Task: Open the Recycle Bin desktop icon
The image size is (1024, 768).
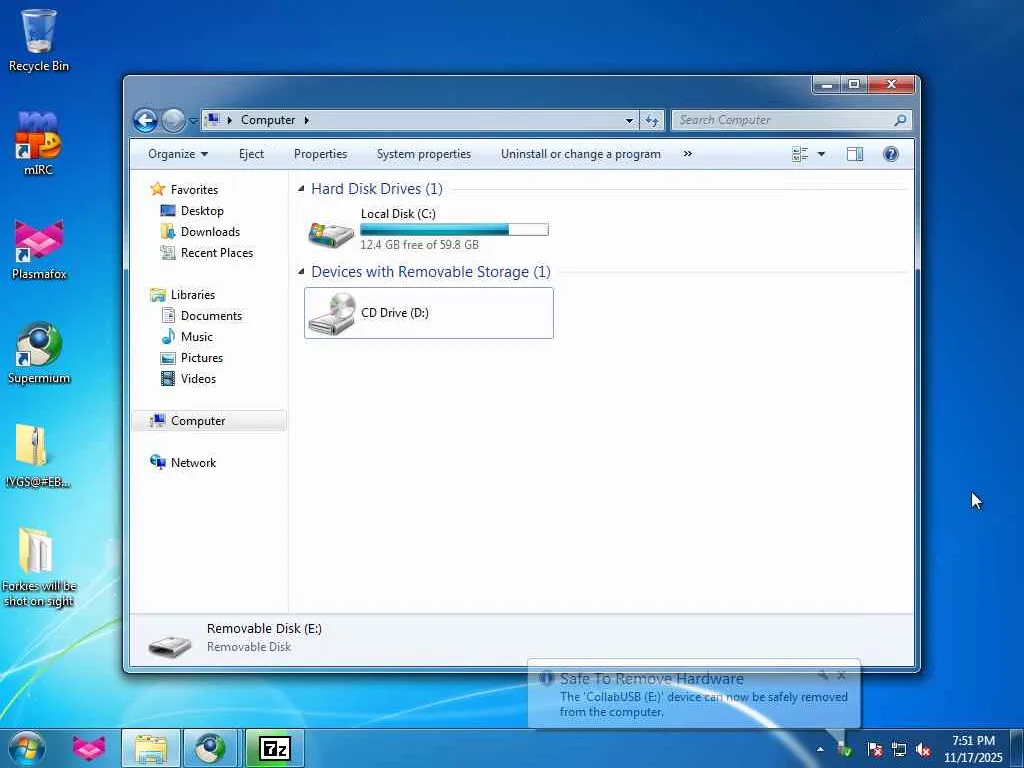Action: click(x=38, y=40)
